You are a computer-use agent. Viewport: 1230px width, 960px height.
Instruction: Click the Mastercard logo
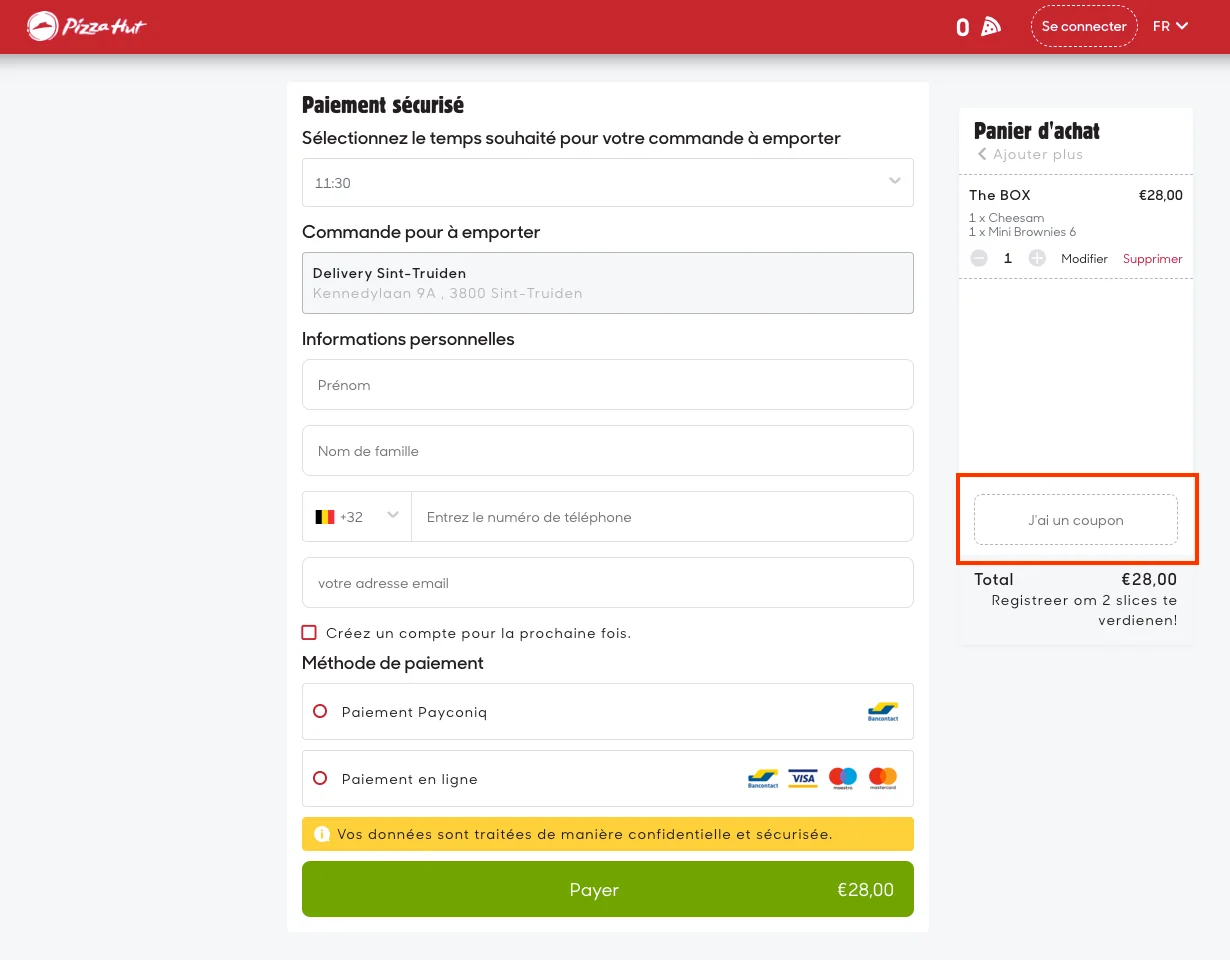point(883,778)
